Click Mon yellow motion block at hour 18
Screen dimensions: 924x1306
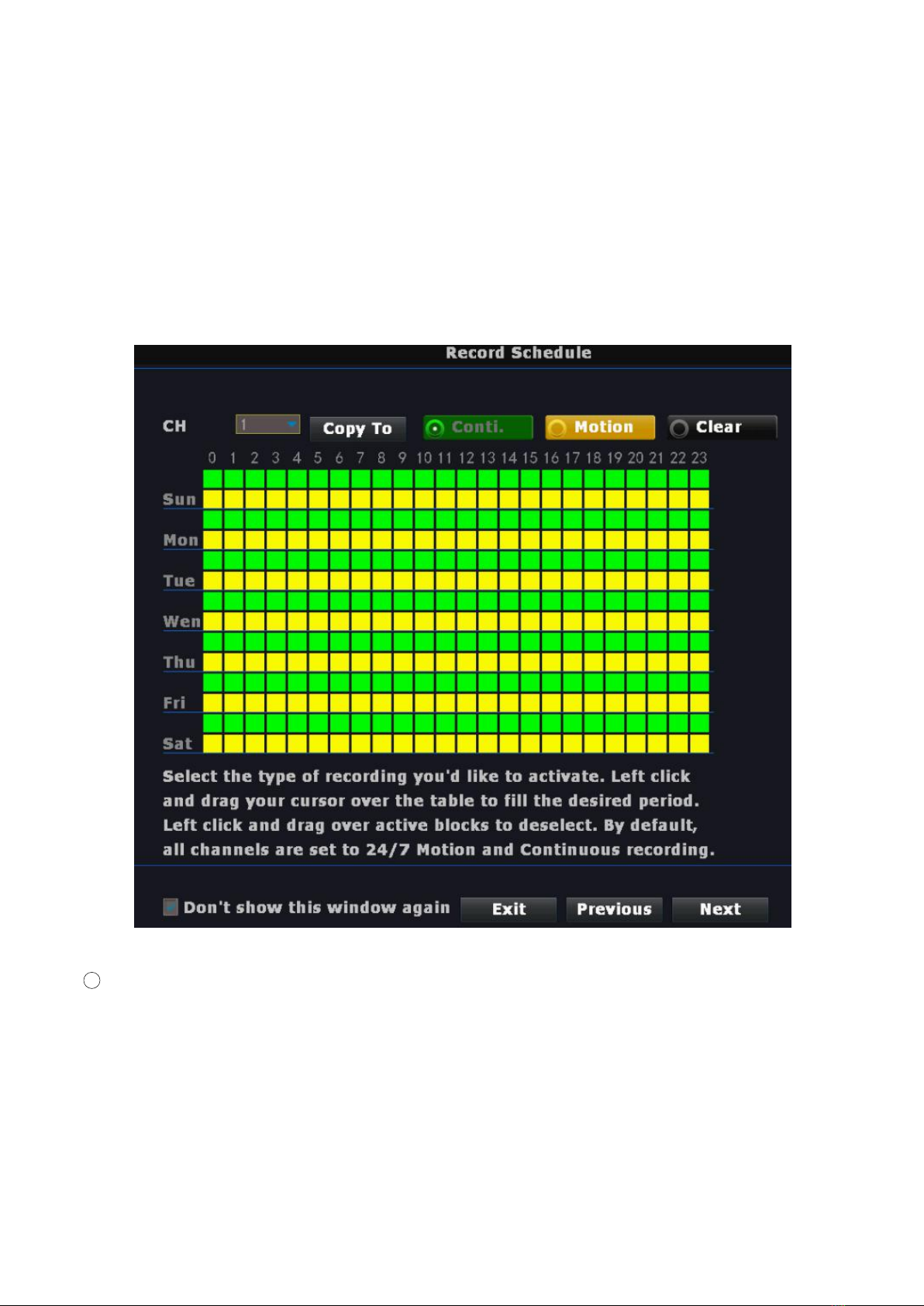(x=594, y=539)
